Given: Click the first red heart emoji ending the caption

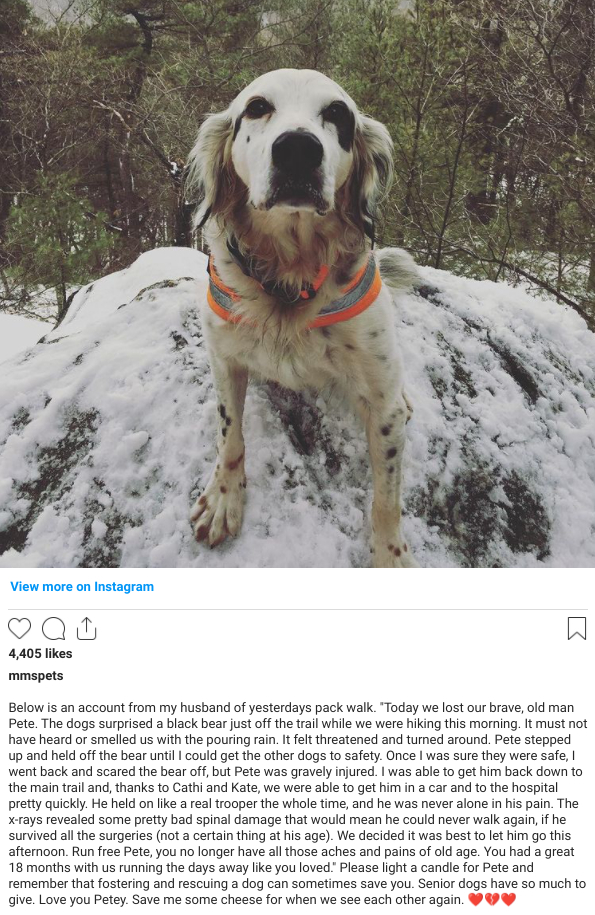Looking at the screenshot, I should tap(476, 899).
